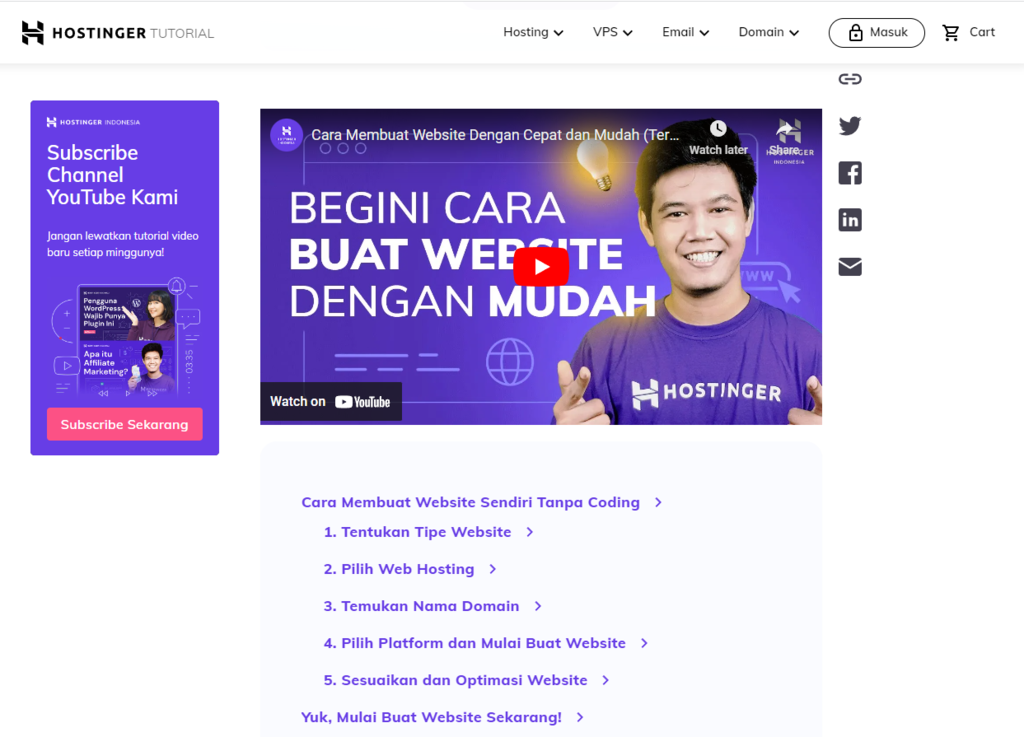Expand the Hosting dropdown menu
Viewport: 1024px width, 737px height.
coord(533,33)
